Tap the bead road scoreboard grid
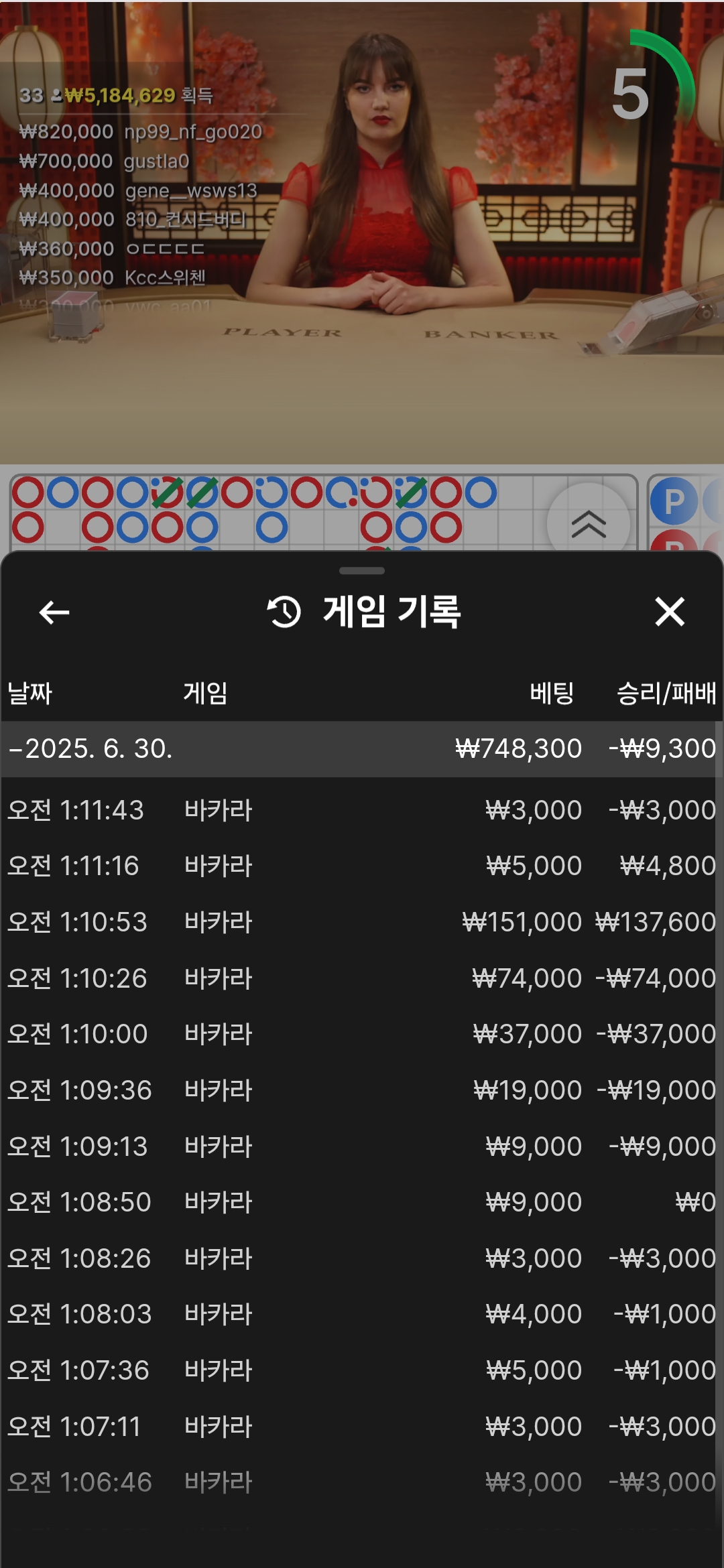 click(x=323, y=513)
